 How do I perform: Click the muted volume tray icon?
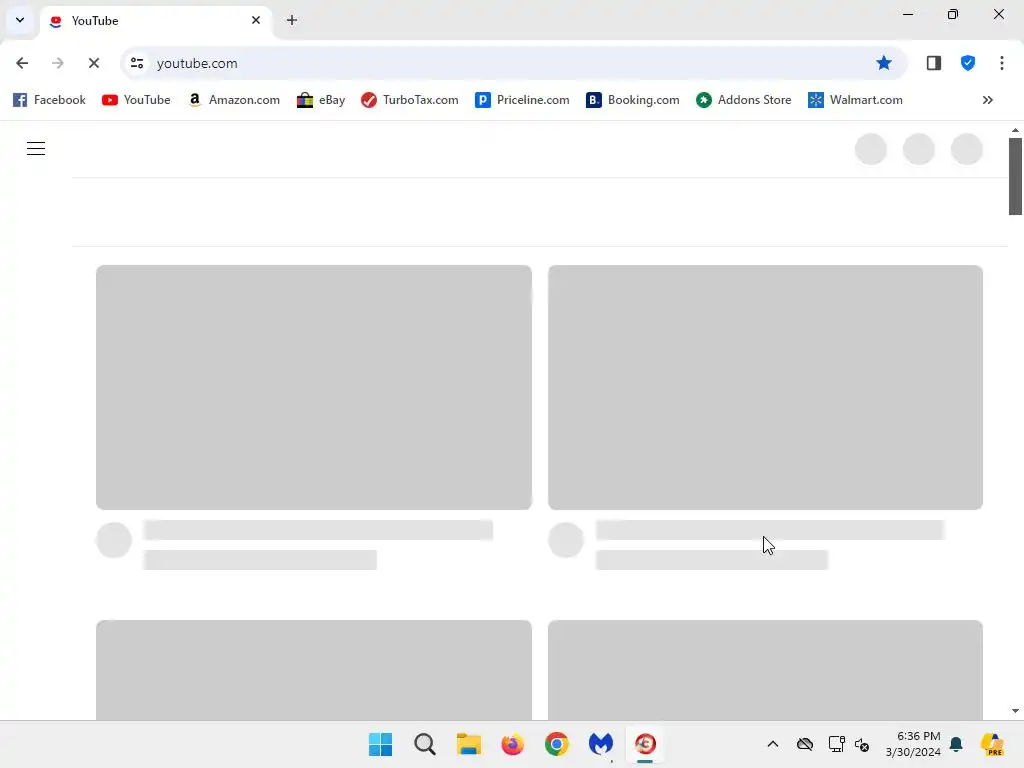[x=862, y=744]
